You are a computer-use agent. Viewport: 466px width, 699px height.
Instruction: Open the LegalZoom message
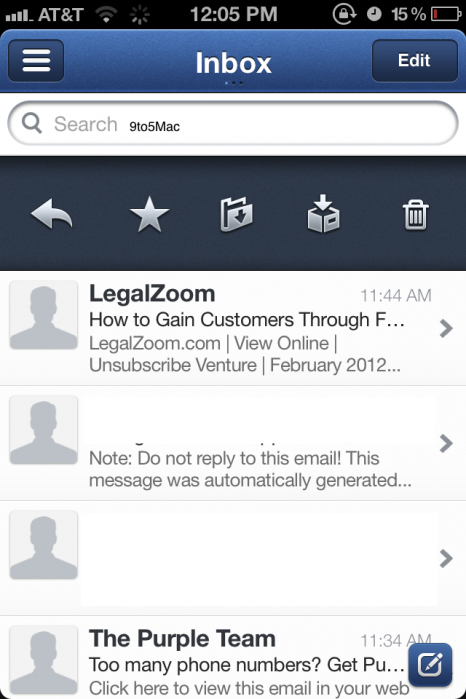pyautogui.click(x=233, y=328)
